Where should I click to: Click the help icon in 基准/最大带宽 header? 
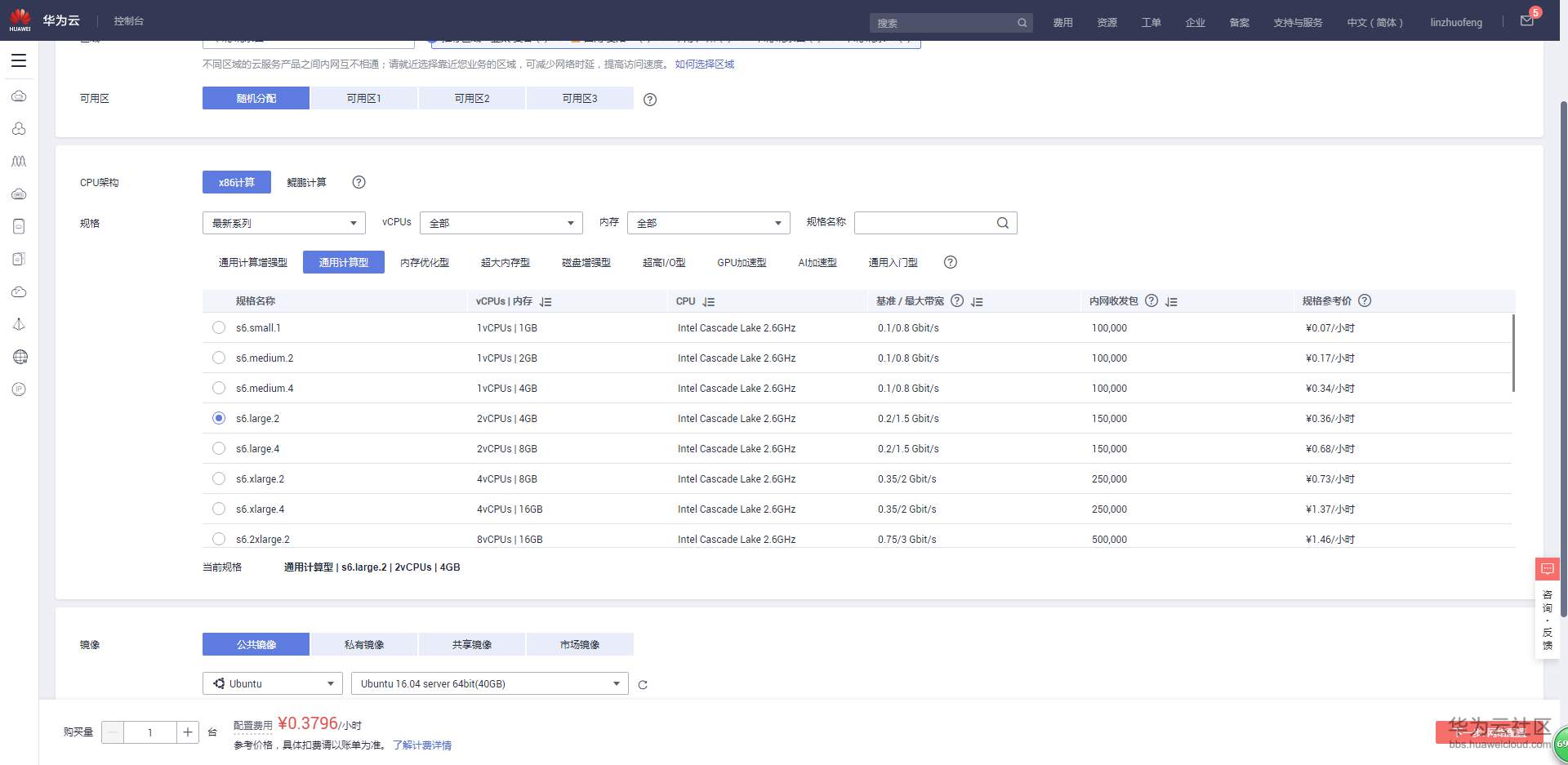(957, 300)
